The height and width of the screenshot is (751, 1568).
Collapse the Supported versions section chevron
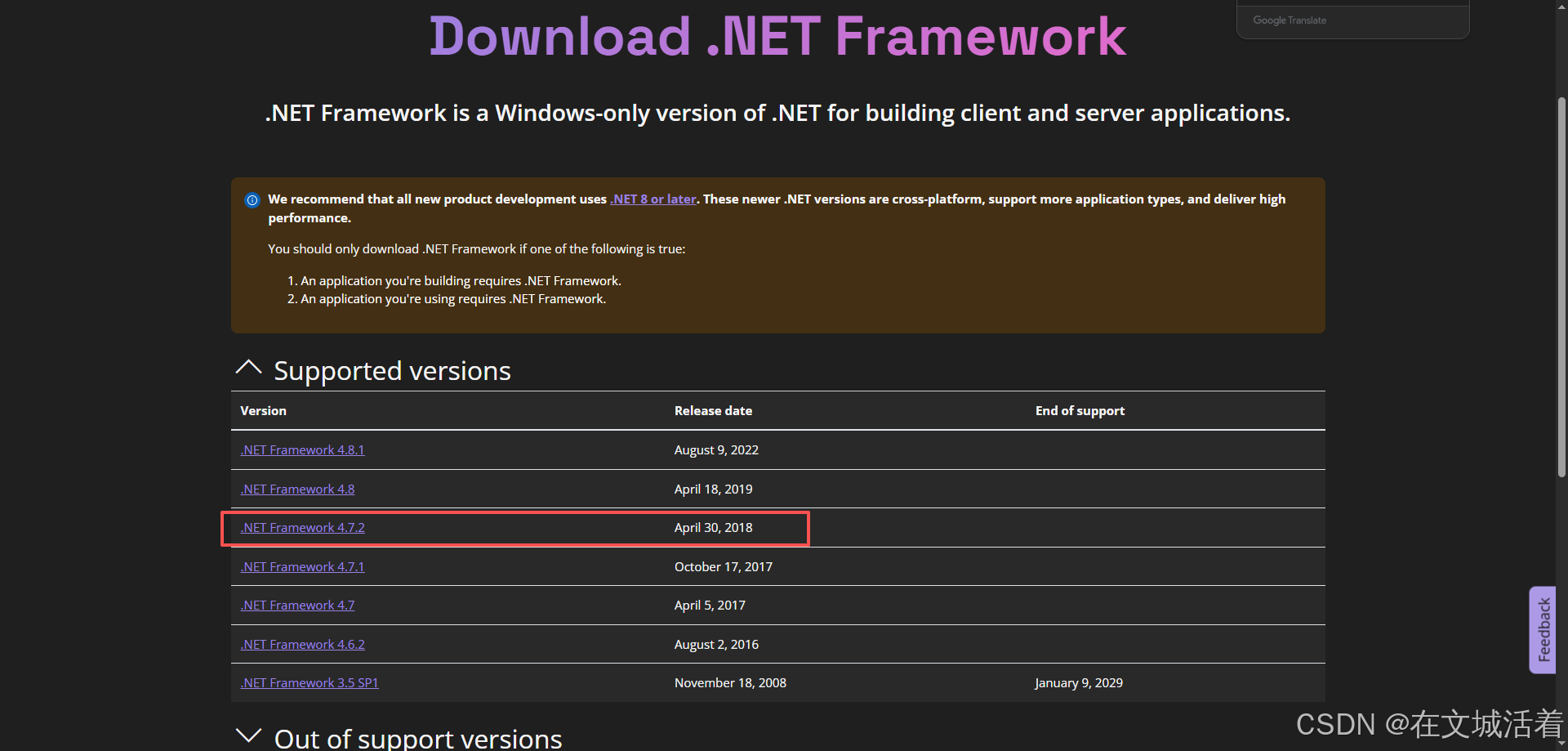248,368
